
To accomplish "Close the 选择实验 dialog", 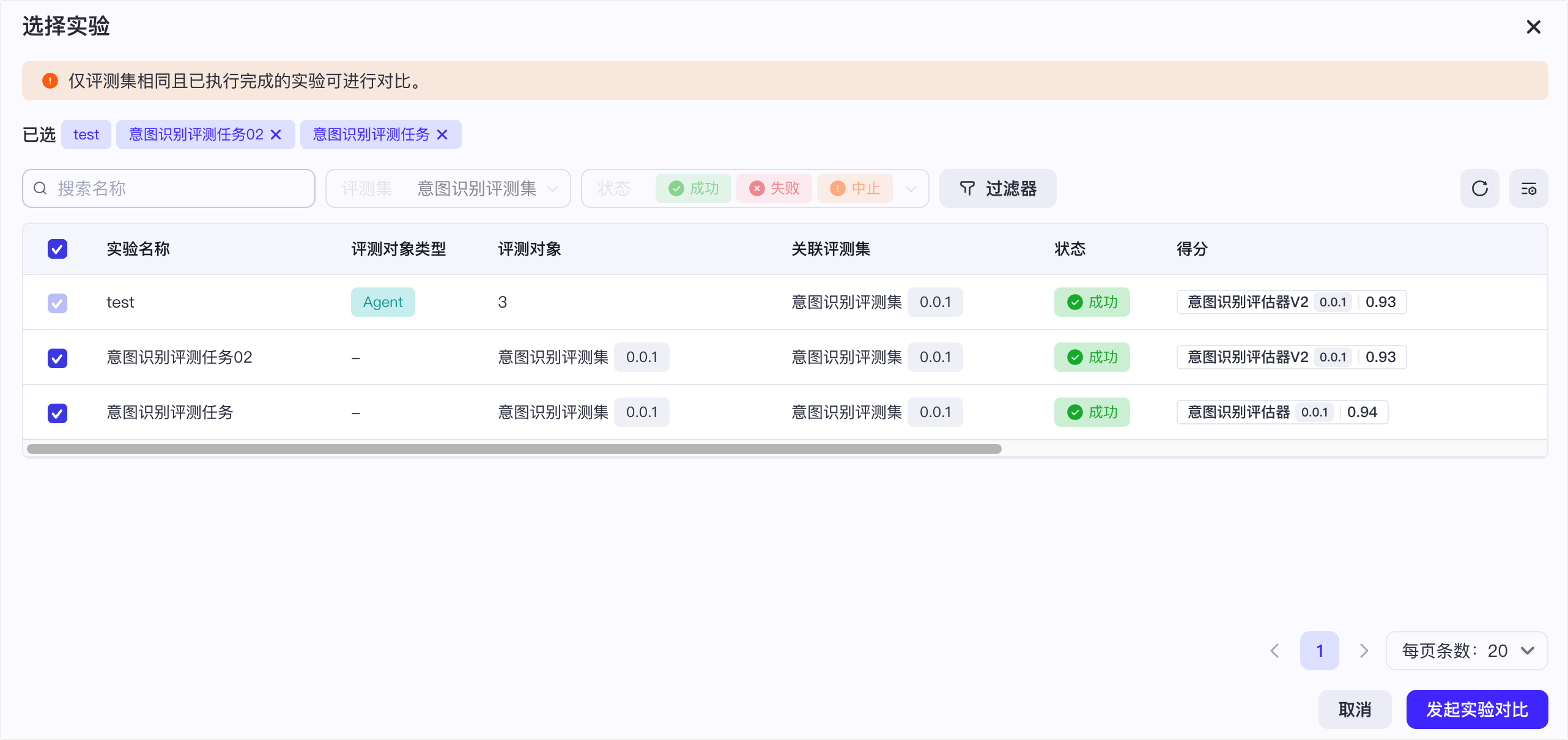I will [x=1533, y=27].
